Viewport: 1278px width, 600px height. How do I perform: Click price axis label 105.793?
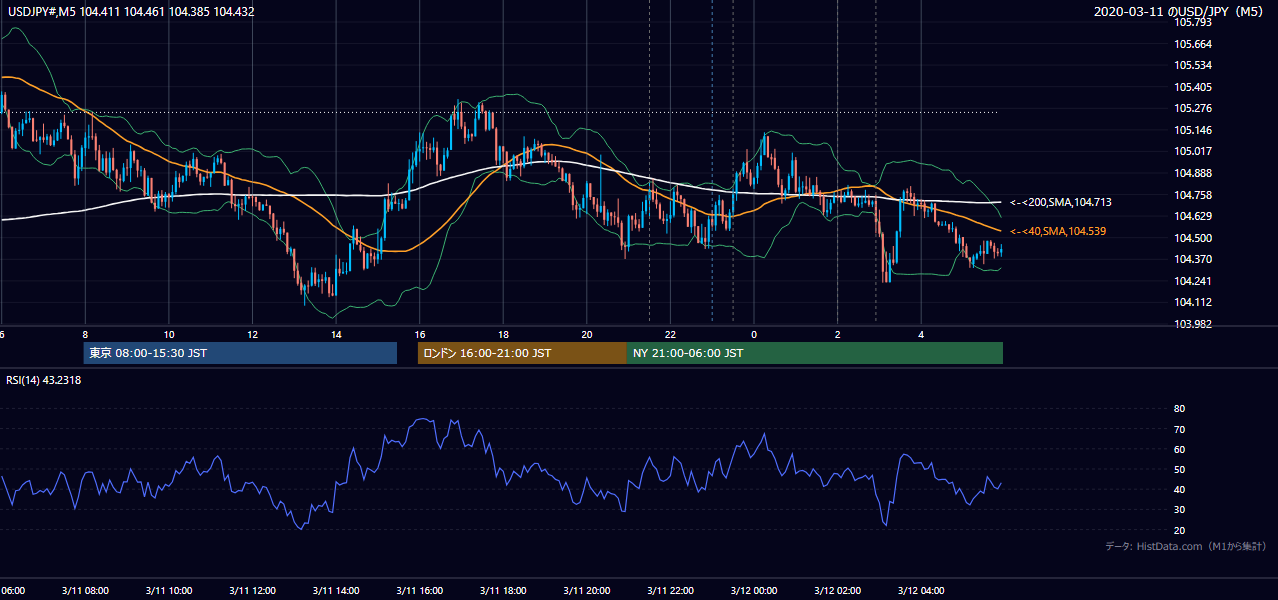pos(1193,22)
